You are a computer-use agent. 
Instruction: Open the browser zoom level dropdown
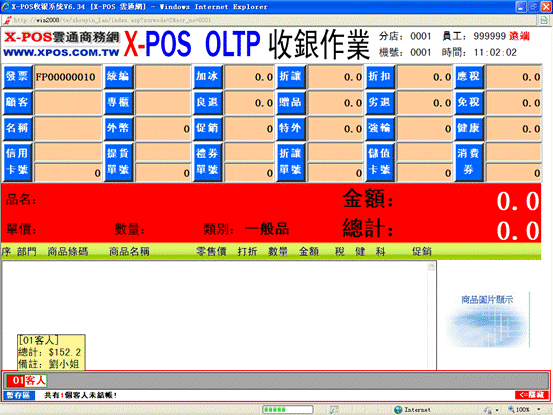point(539,409)
